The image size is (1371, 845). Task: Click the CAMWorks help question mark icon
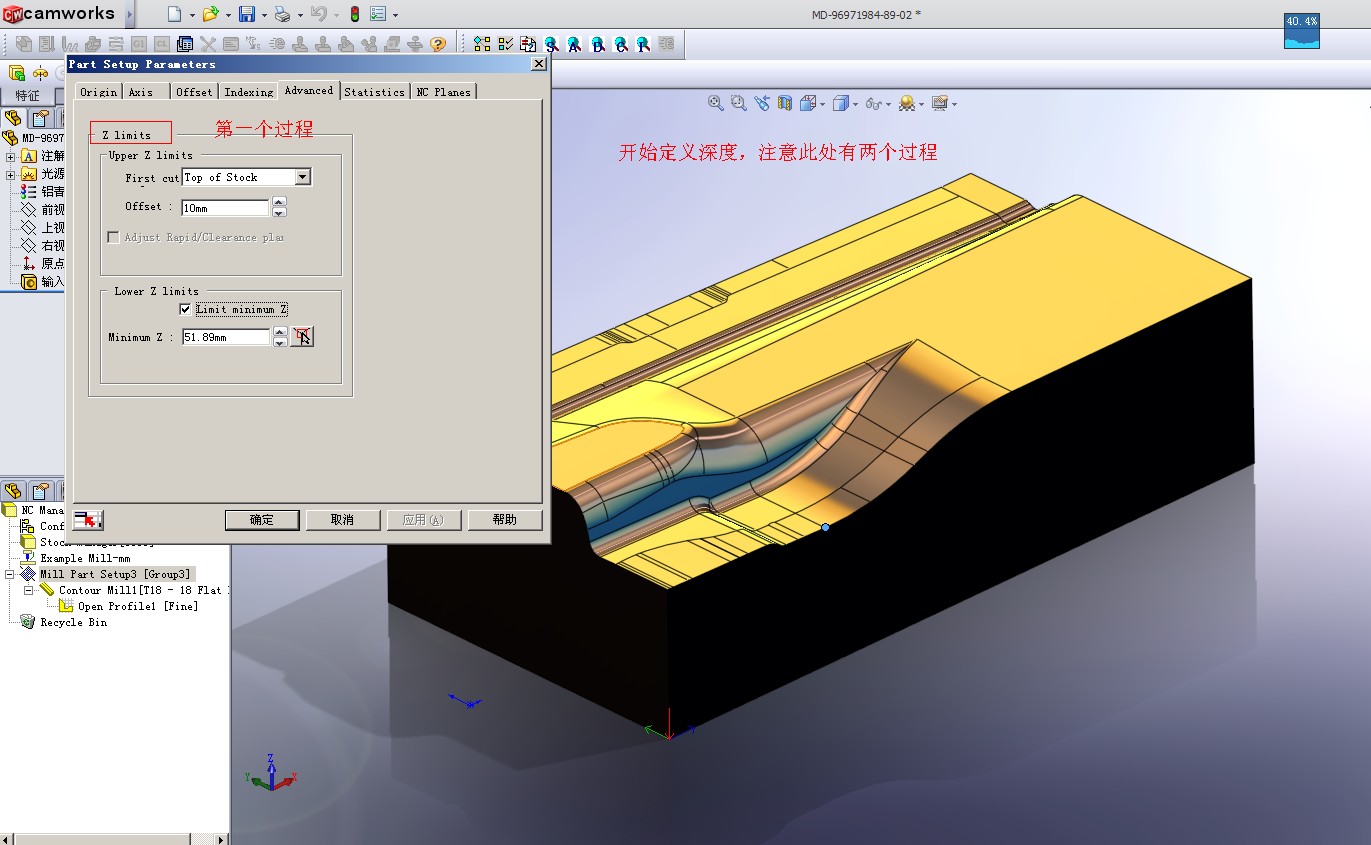tap(437, 44)
